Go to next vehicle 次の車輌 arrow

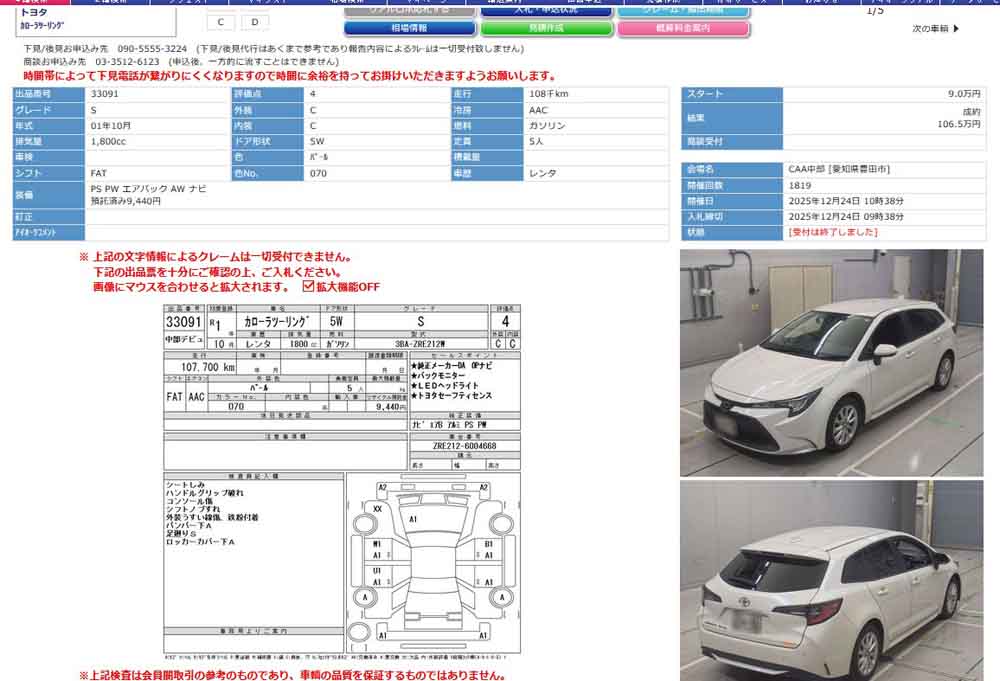[935, 29]
